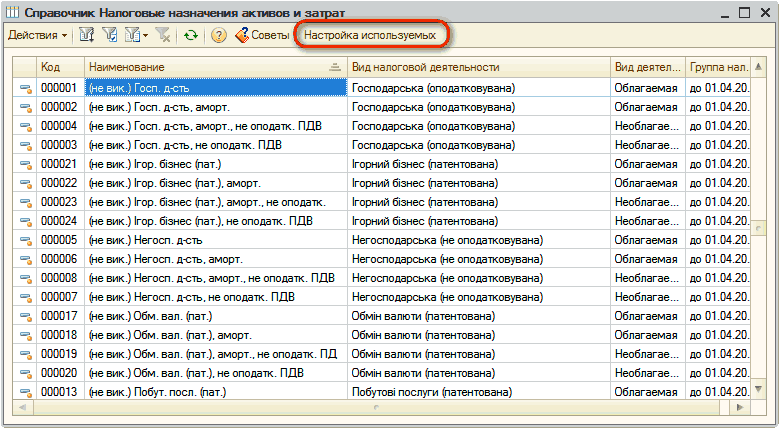Viewport: 779px width, 428px height.
Task: Click filter by current value icon
Action: coord(110,36)
